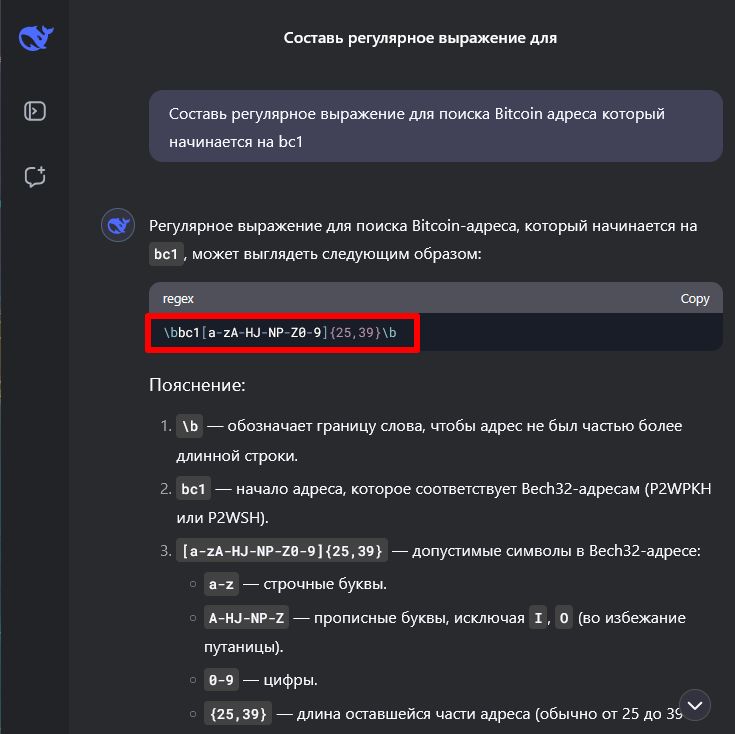Click the "{25,39}" code chip in the bullets
The image size is (735, 734).
click(x=237, y=714)
